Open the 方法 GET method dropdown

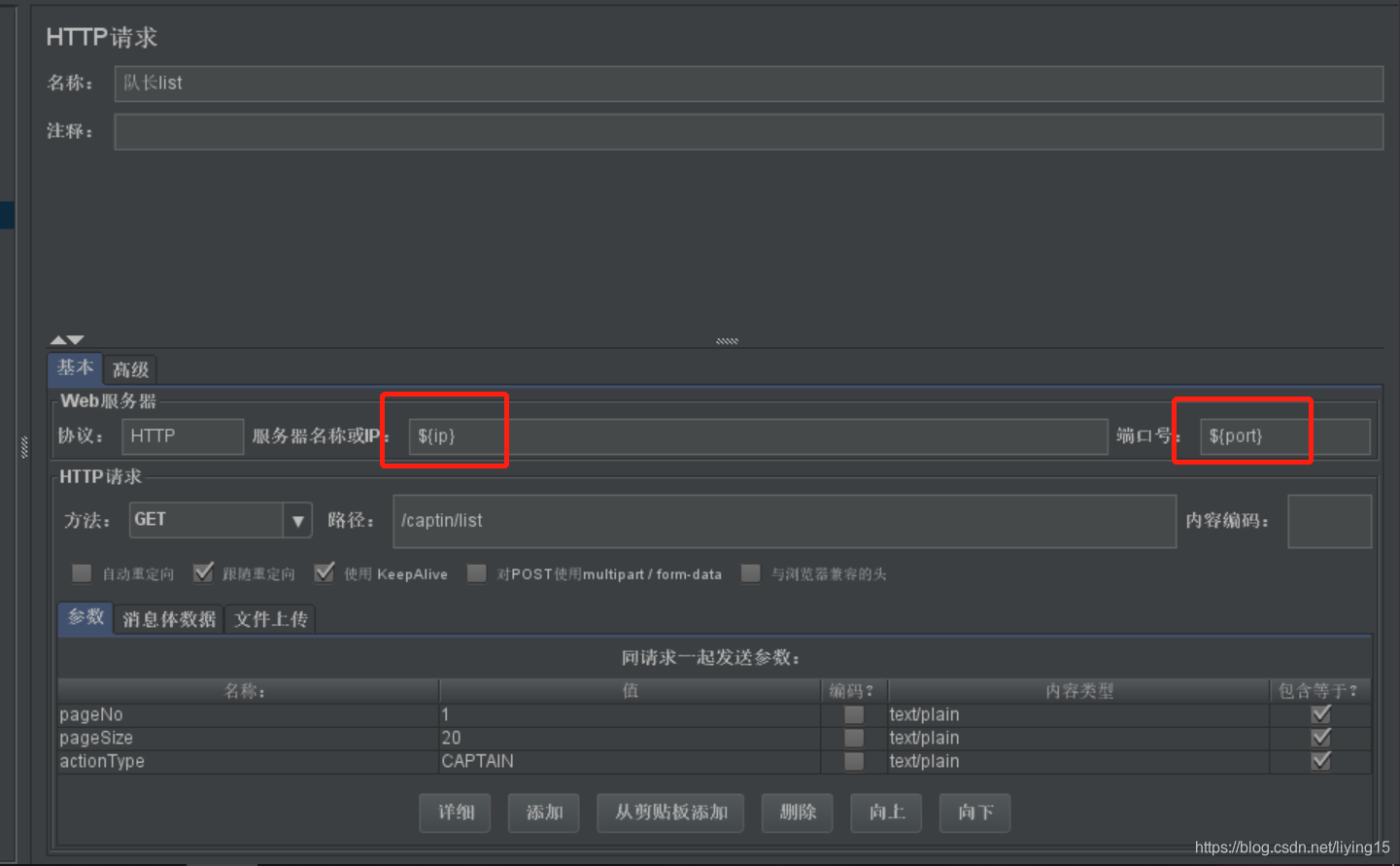[220, 520]
